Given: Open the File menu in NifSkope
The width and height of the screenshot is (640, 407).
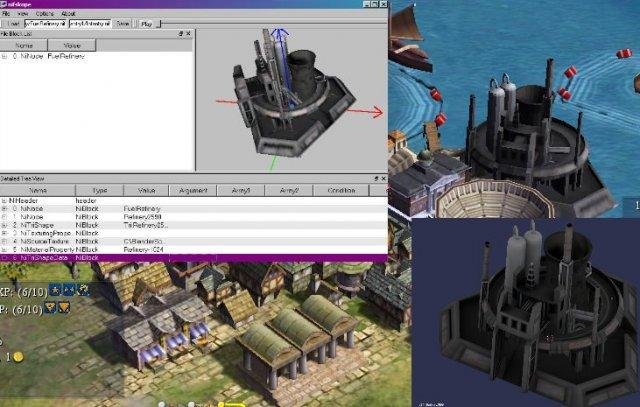Looking at the screenshot, I should (6, 13).
